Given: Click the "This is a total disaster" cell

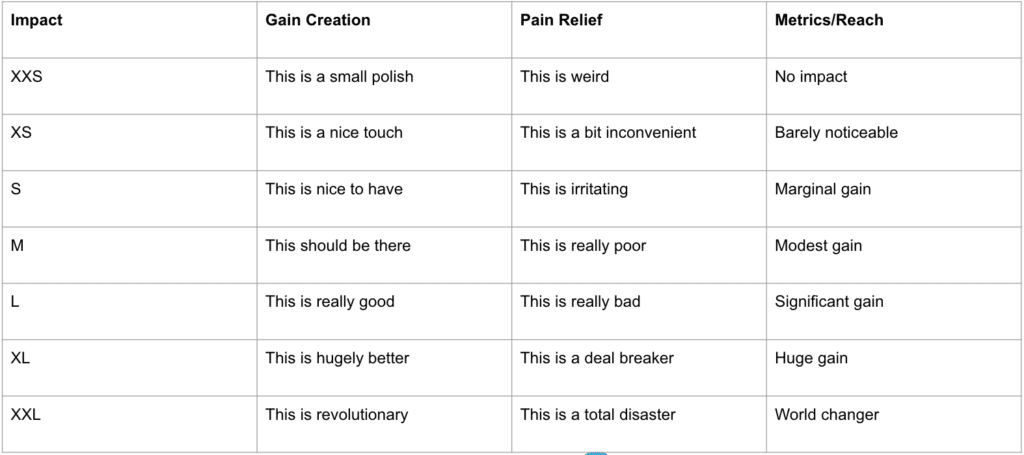Looking at the screenshot, I should pos(598,414).
